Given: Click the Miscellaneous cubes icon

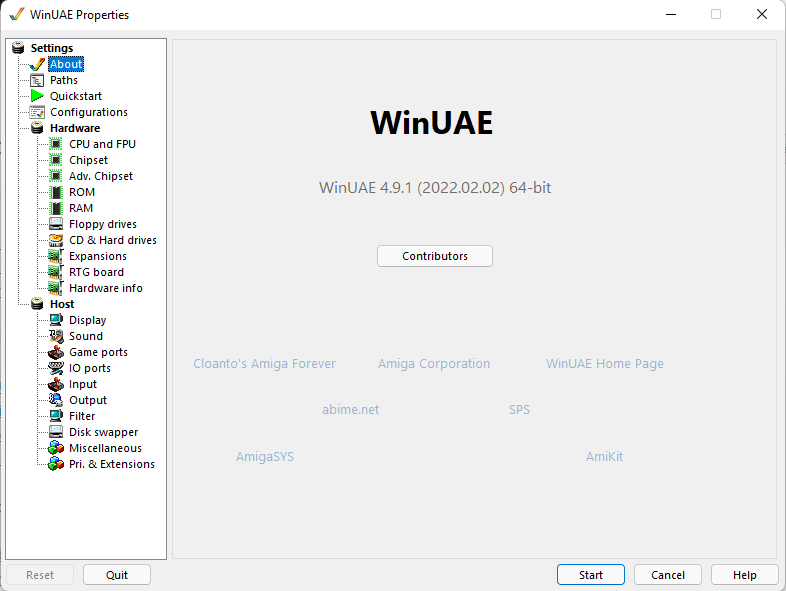Looking at the screenshot, I should coord(56,448).
